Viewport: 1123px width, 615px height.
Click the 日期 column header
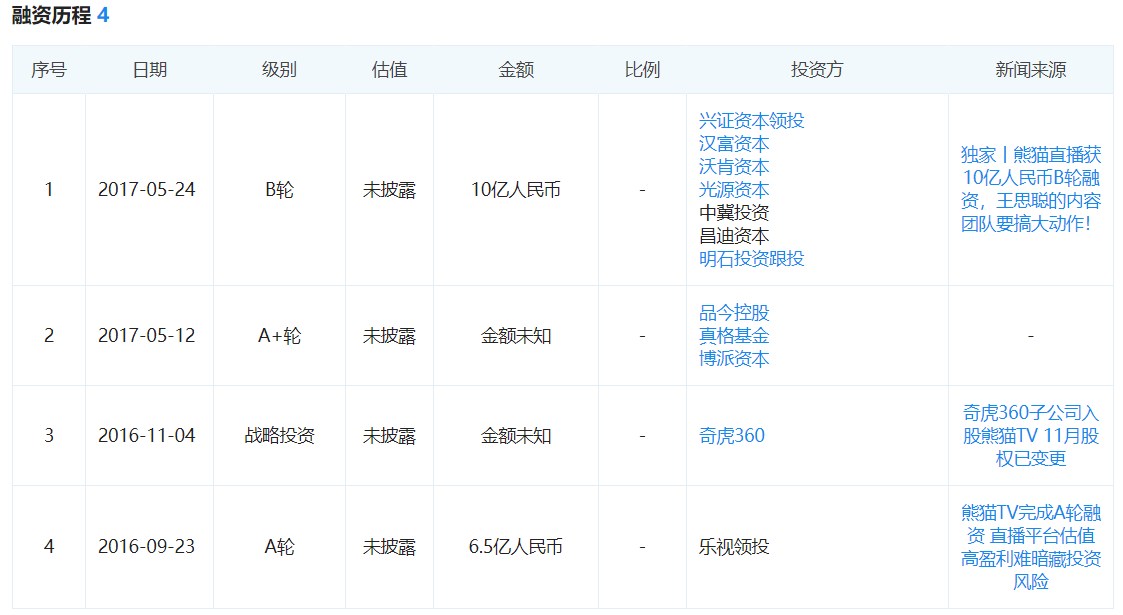(x=150, y=69)
